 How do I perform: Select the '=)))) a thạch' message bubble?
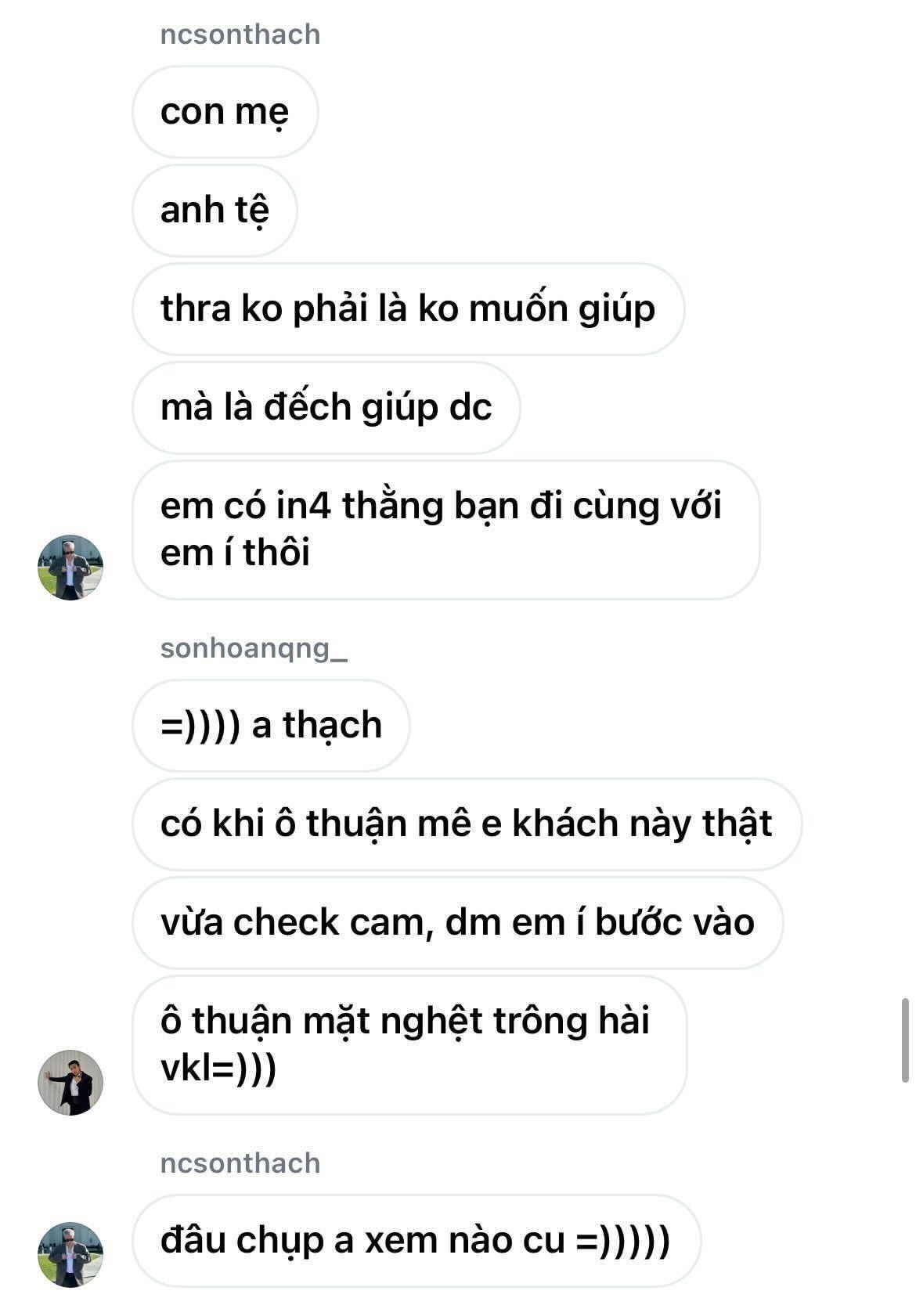pyautogui.click(x=271, y=726)
